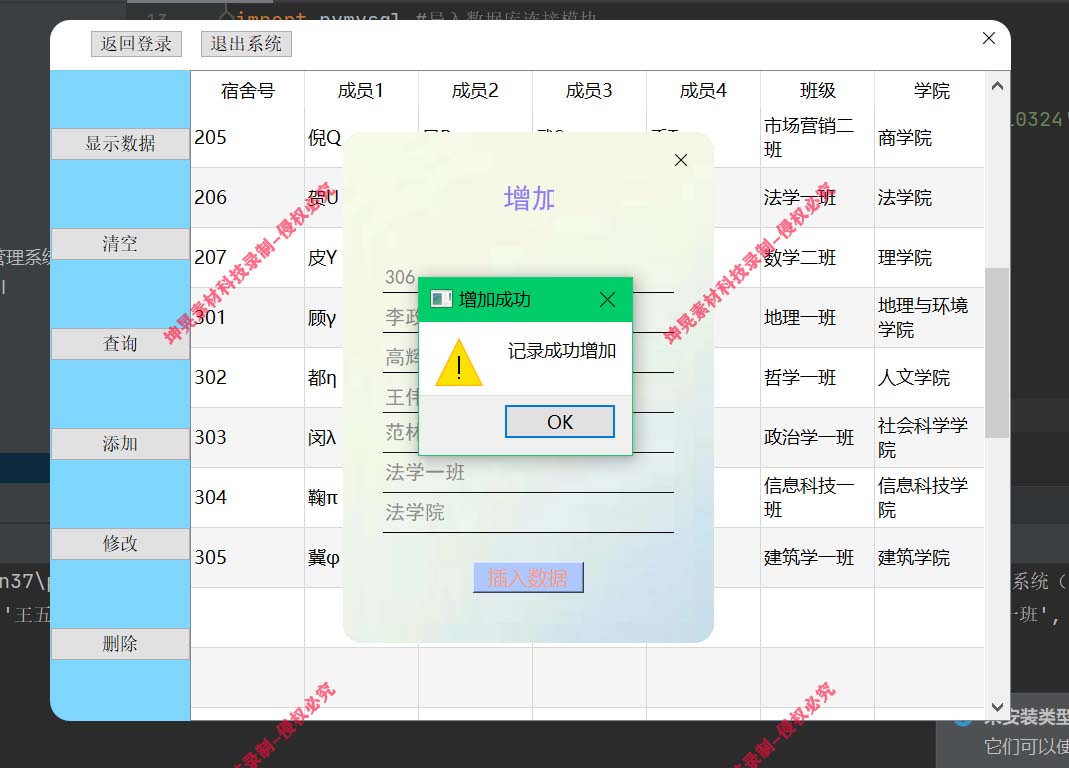Click the 班级 column header
The image size is (1069, 768).
click(817, 90)
